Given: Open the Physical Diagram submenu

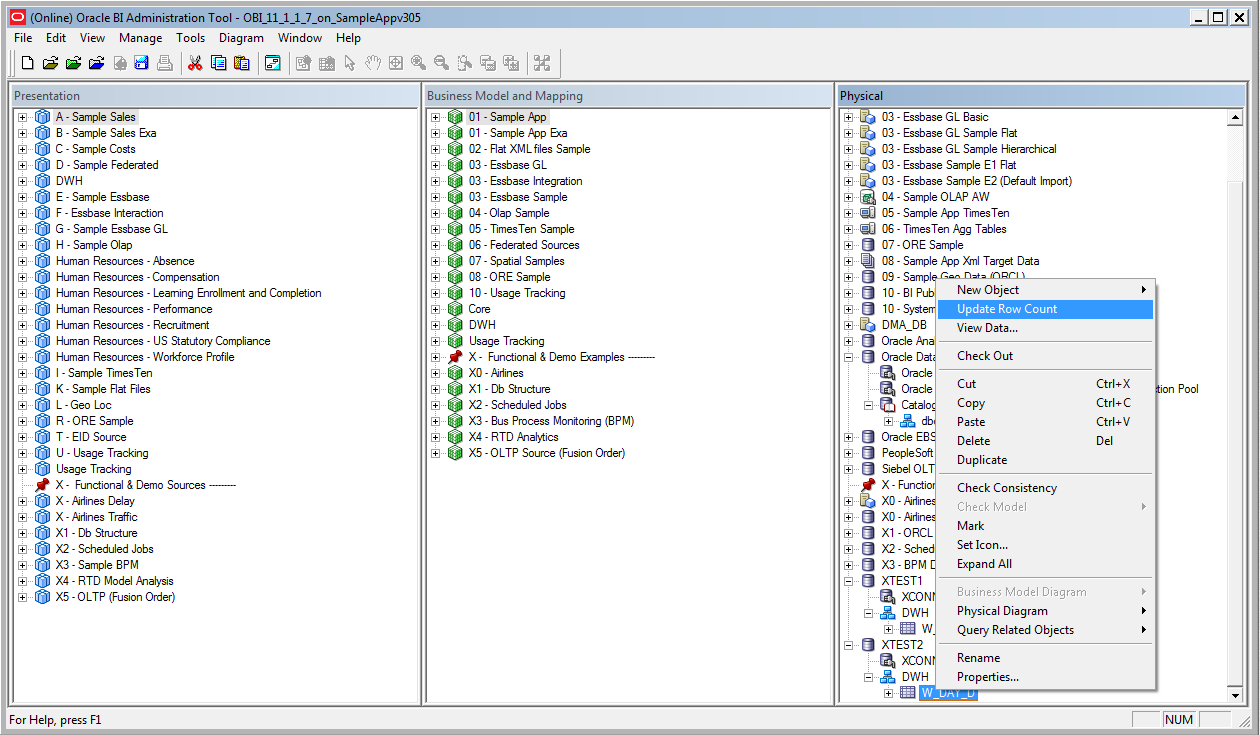Looking at the screenshot, I should [1045, 611].
